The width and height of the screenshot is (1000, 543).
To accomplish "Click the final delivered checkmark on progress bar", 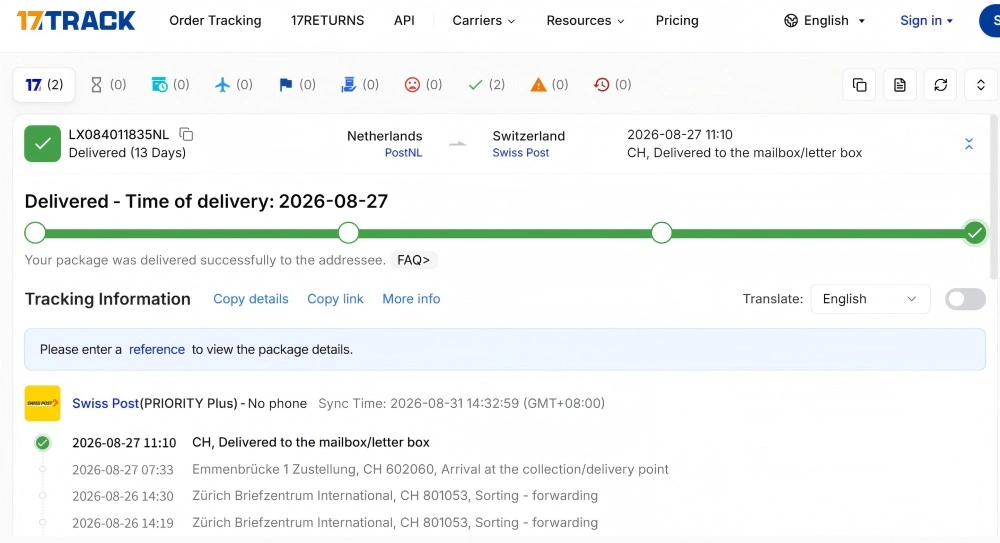I will [x=974, y=233].
